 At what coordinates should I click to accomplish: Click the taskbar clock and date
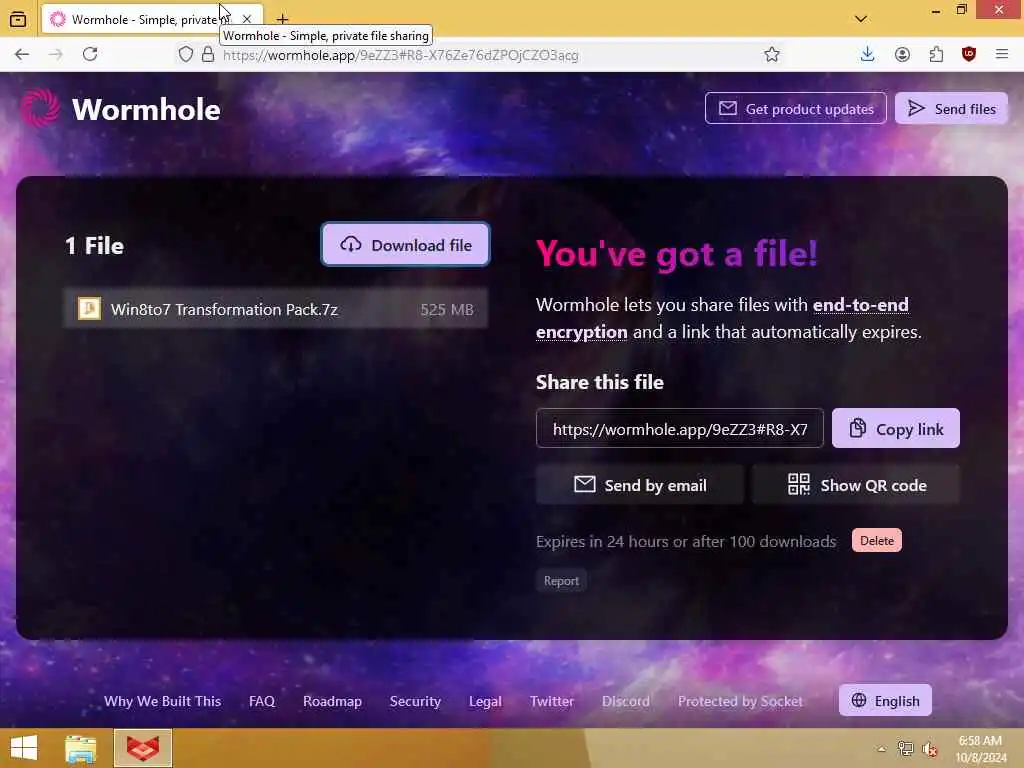click(x=980, y=748)
